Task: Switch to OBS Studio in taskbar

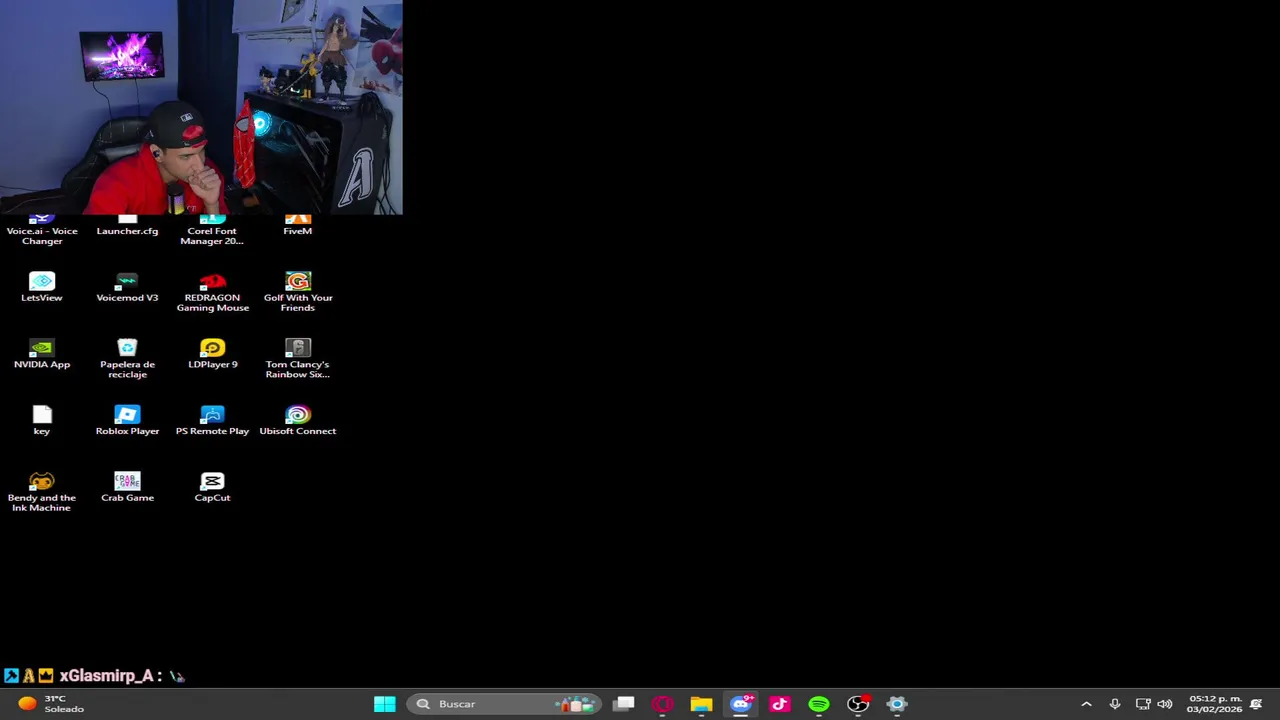Action: pyautogui.click(x=858, y=704)
